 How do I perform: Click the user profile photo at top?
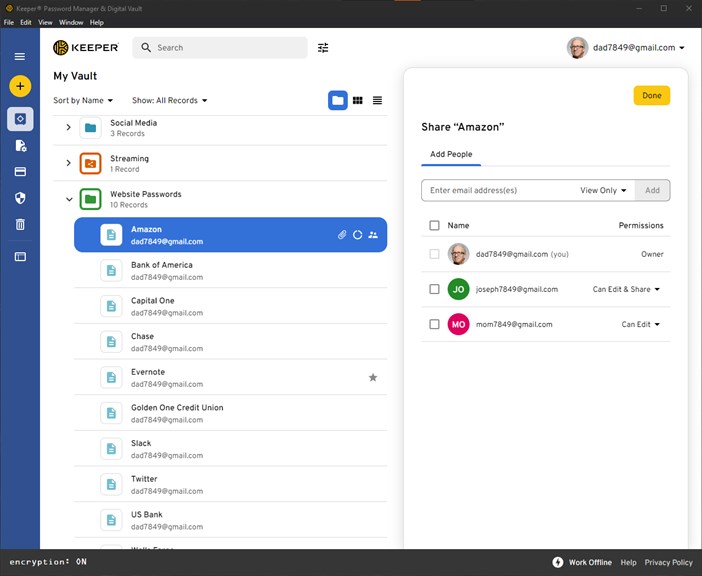tap(578, 47)
